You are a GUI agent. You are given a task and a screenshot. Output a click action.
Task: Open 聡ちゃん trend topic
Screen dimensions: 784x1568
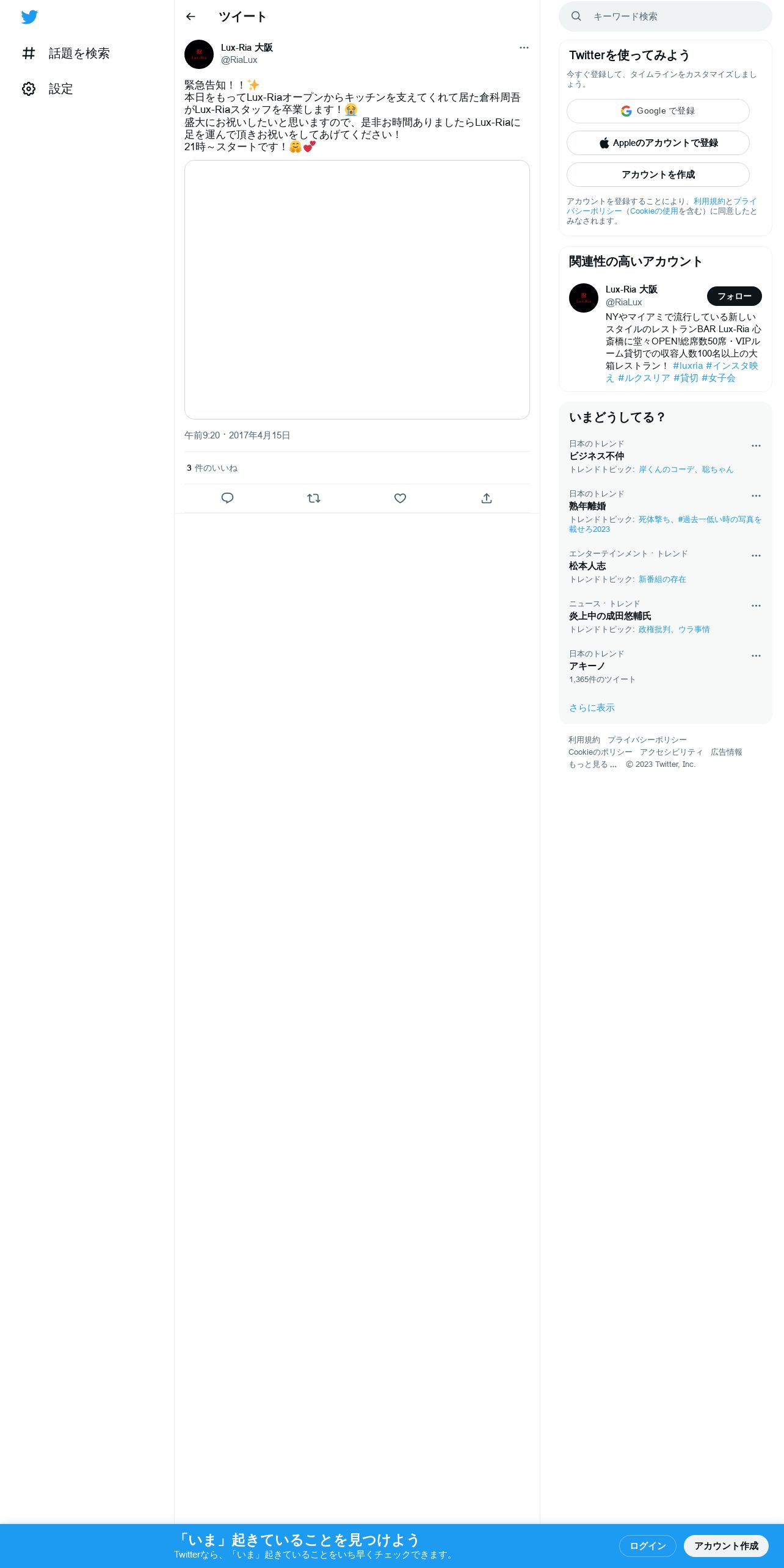click(x=717, y=470)
